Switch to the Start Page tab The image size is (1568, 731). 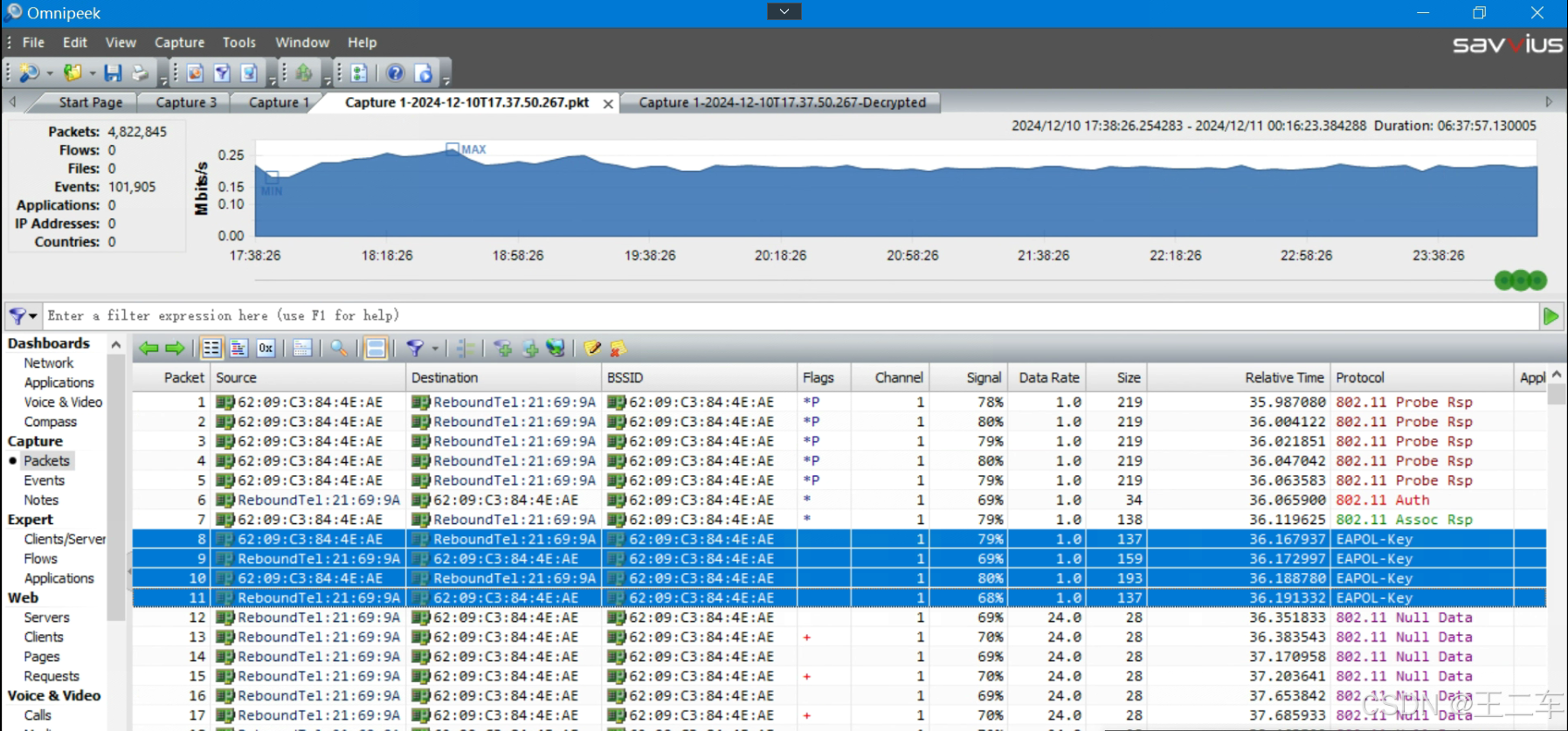point(90,102)
